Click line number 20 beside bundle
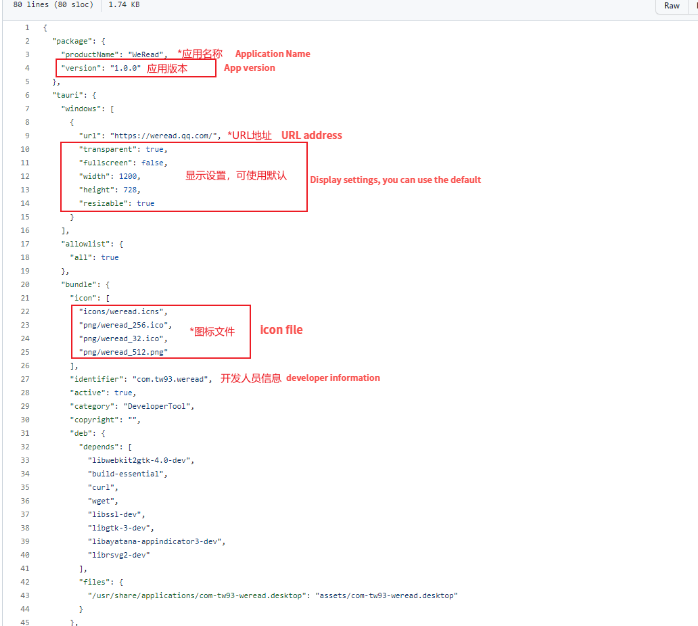This screenshot has width=698, height=626. [x=25, y=284]
